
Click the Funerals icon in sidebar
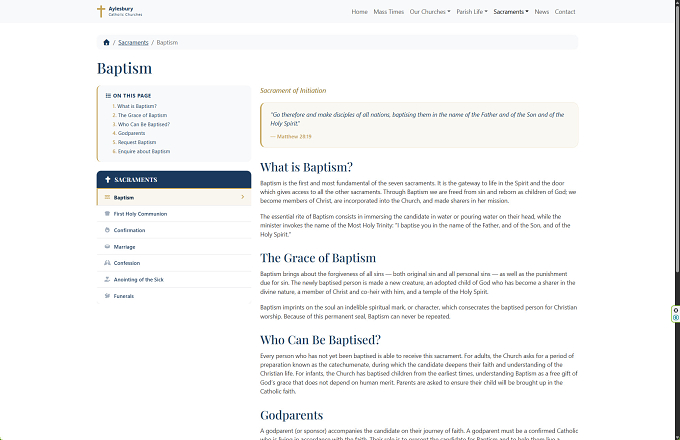(107, 296)
